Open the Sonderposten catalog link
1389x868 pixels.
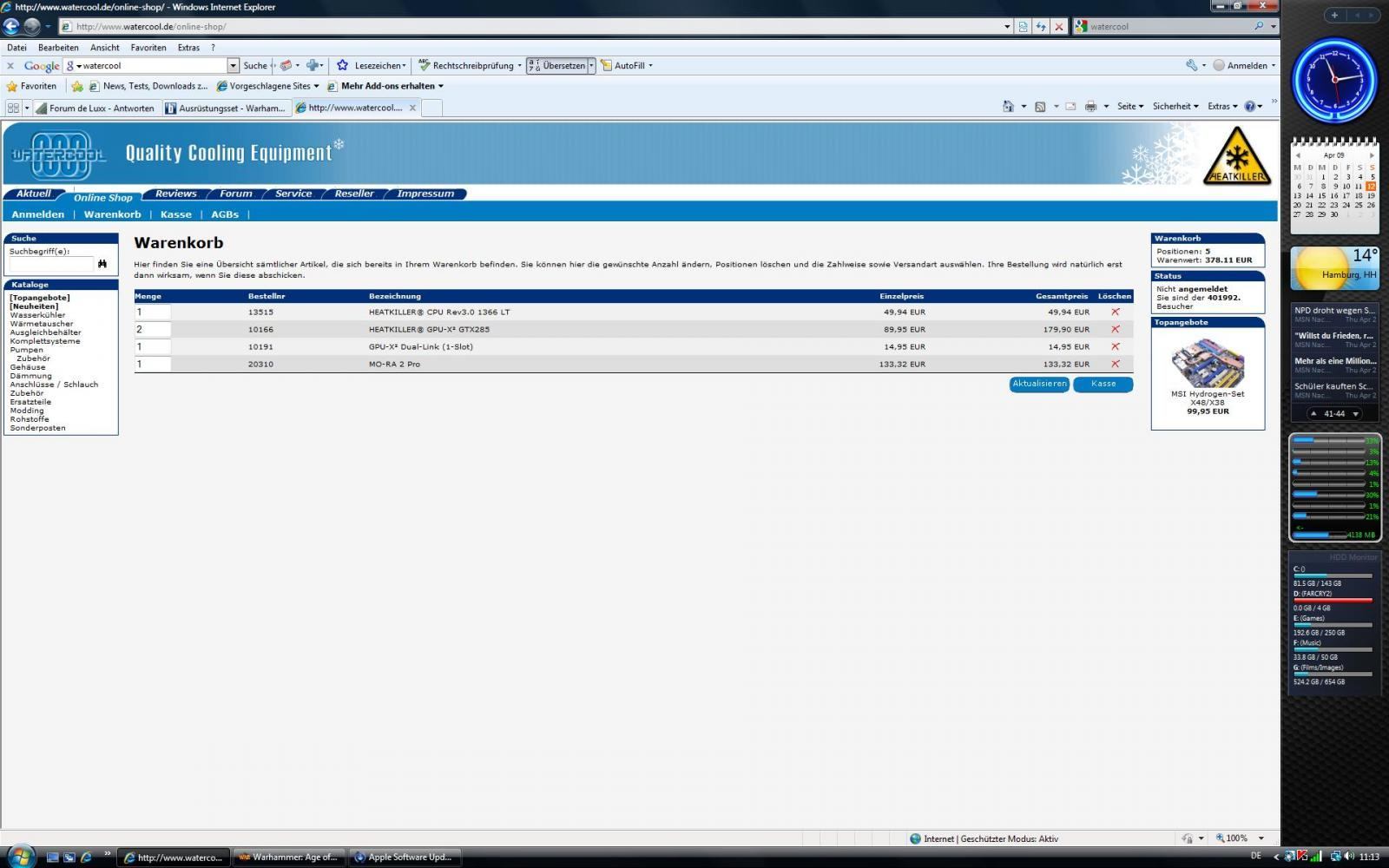click(37, 428)
